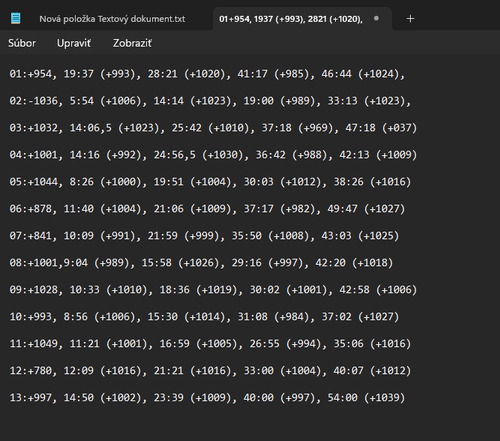The height and width of the screenshot is (441, 500).
Task: Click on 02:-1036 text
Action: pyautogui.click(x=34, y=101)
